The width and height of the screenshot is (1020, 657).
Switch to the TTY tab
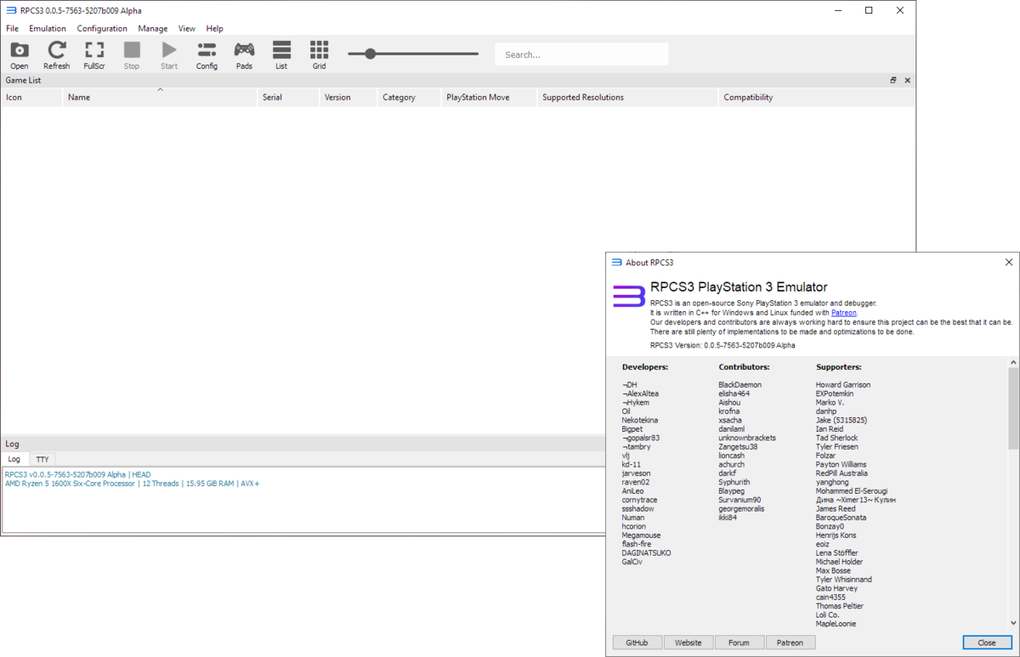(x=42, y=459)
